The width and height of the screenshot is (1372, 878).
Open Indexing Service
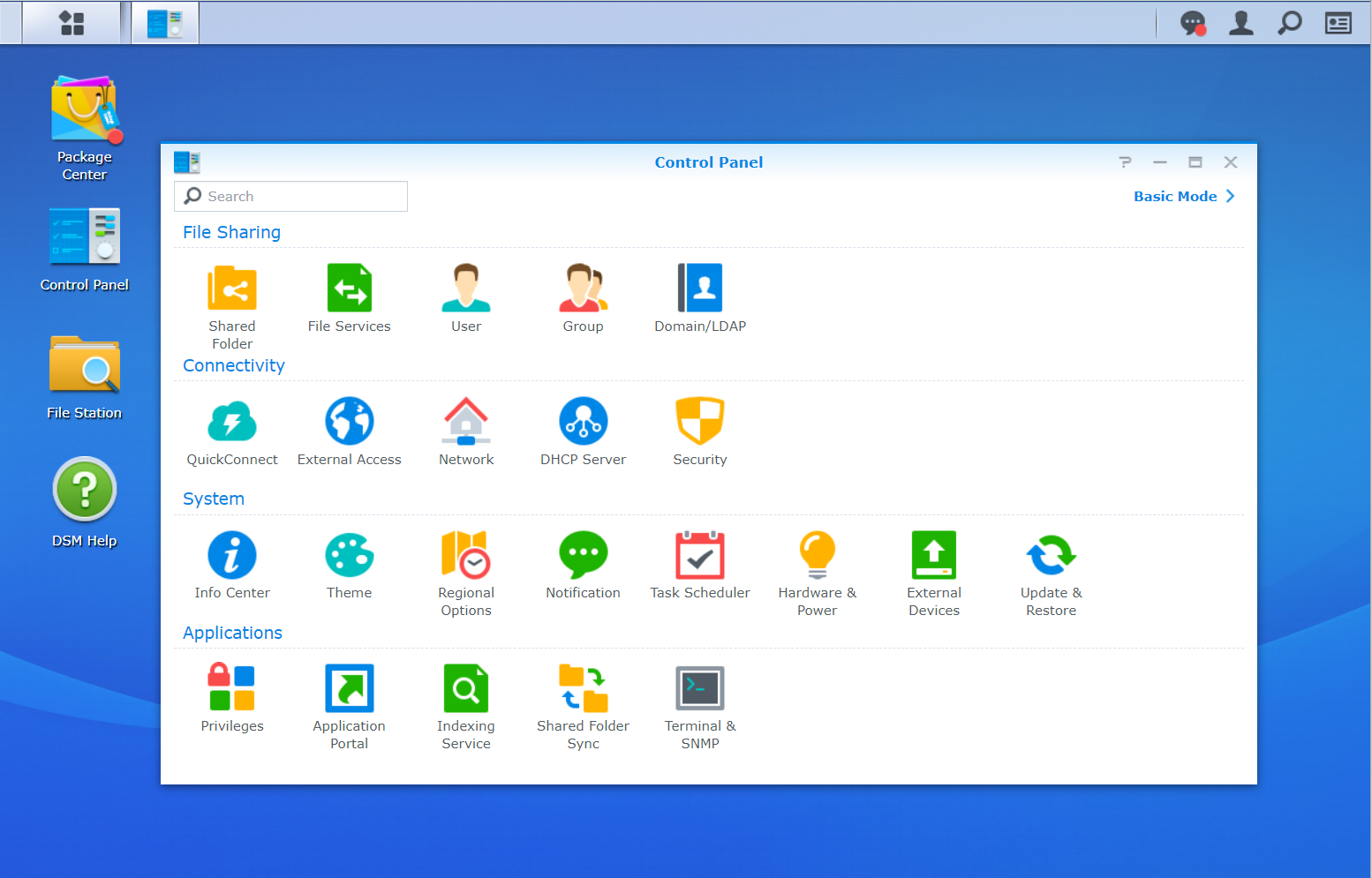(x=466, y=688)
